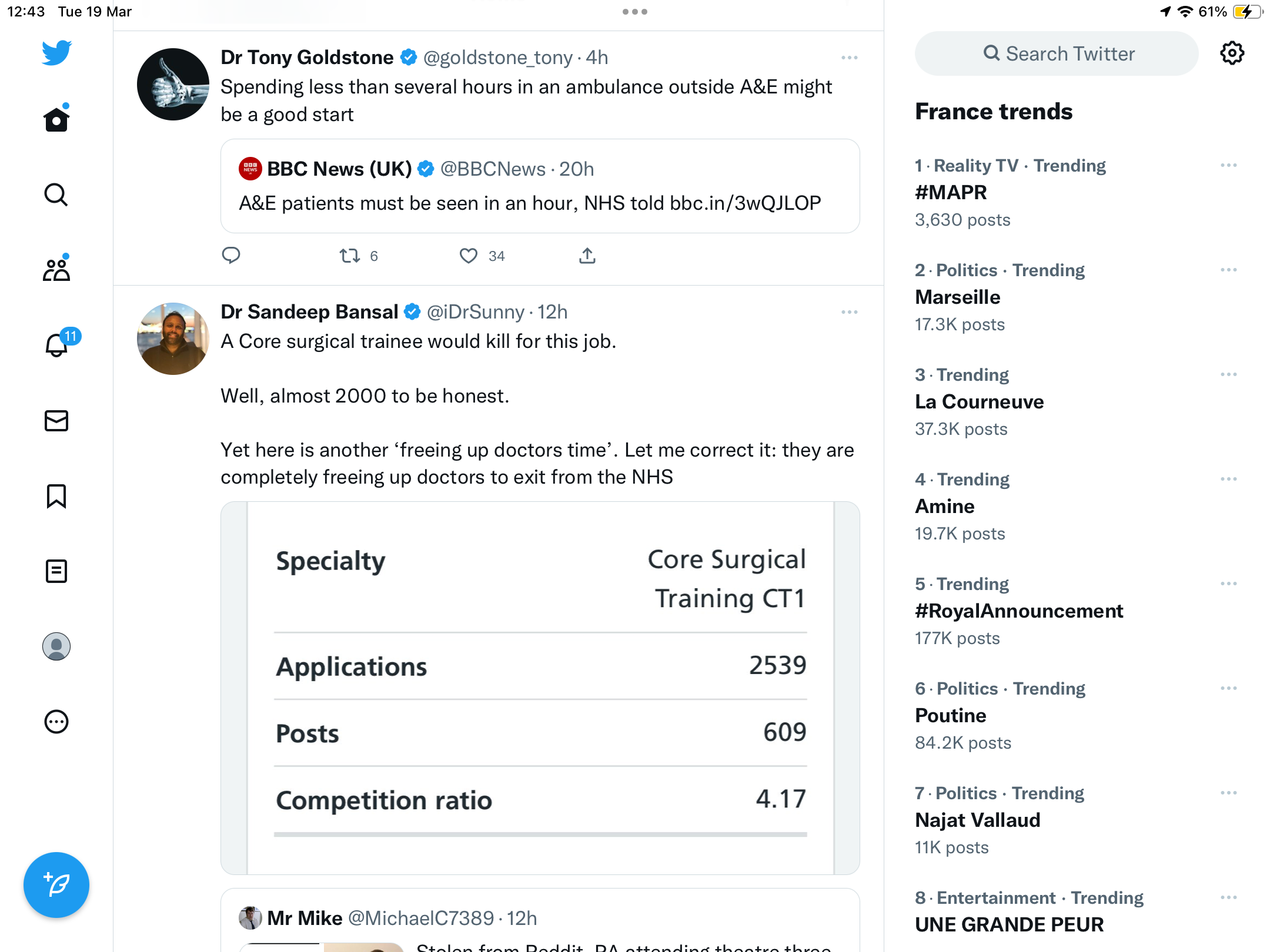1270x952 pixels.
Task: Tap the battery indicator in status bar
Action: pos(1248,12)
